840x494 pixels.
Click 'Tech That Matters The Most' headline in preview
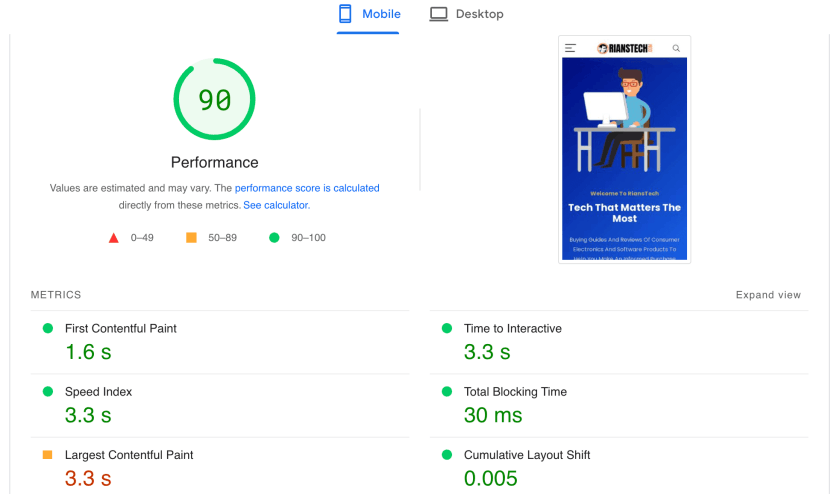click(x=625, y=213)
